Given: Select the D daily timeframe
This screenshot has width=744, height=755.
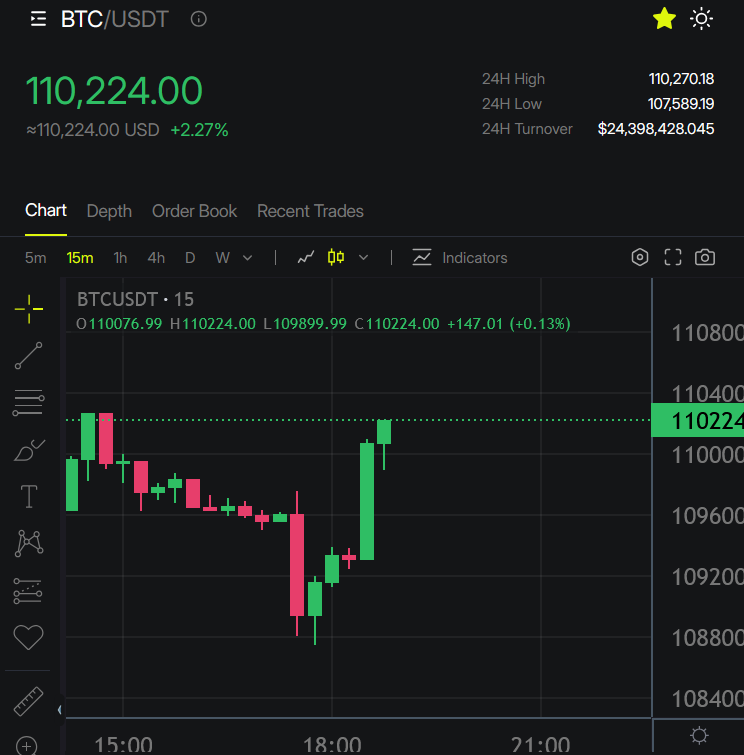Looking at the screenshot, I should (x=190, y=258).
